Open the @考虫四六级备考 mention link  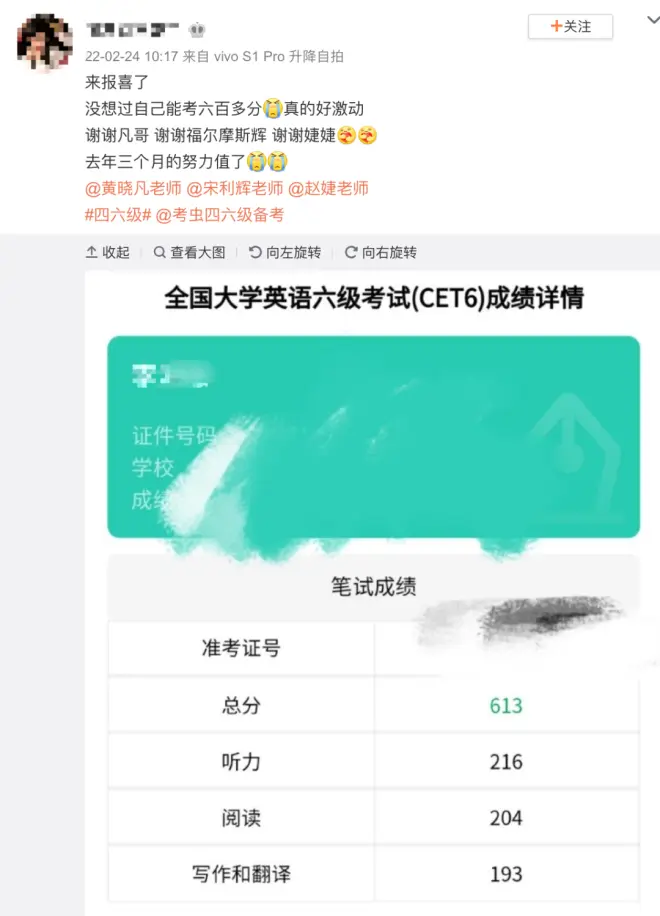point(220,215)
